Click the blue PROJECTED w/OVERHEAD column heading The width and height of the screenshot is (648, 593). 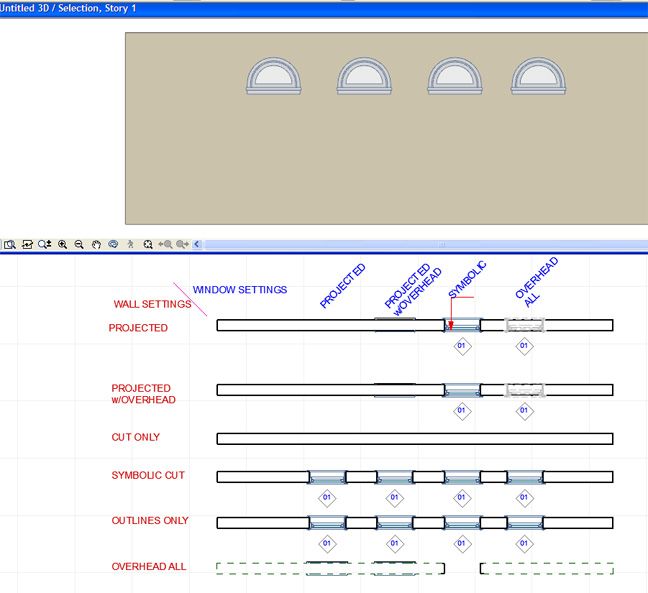coord(412,290)
